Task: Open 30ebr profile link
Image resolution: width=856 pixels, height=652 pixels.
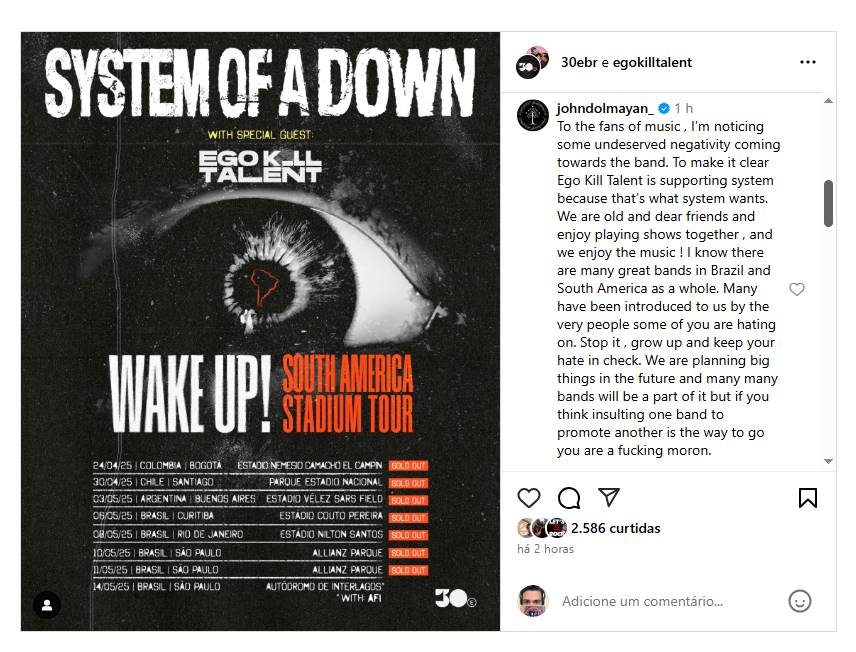Action: pyautogui.click(x=580, y=62)
